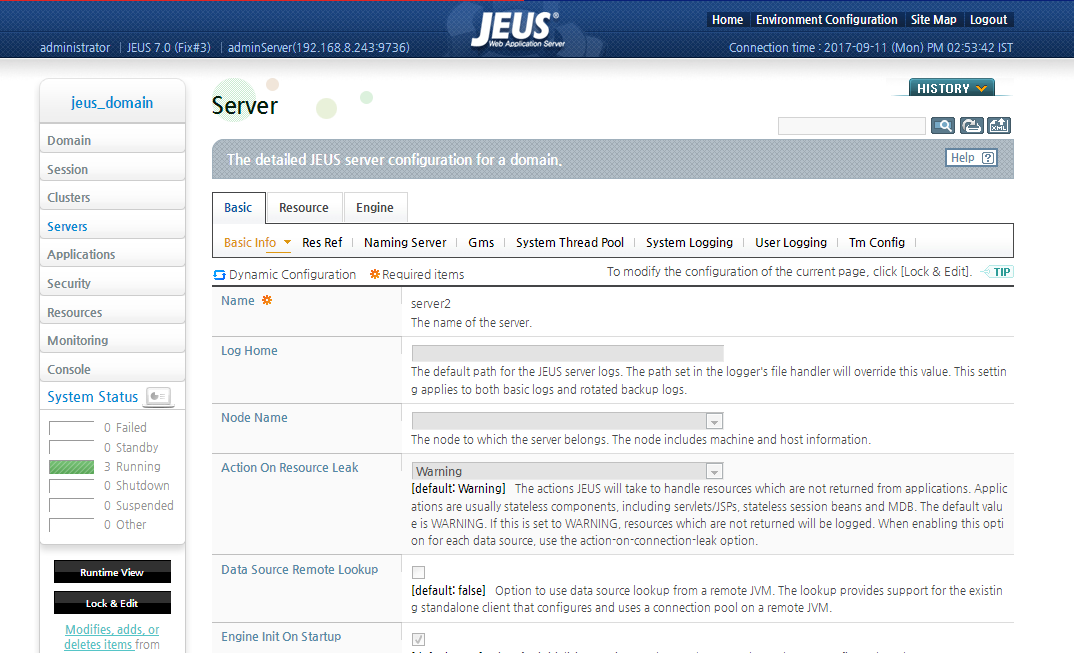Click Logout in the header
Image resolution: width=1074 pixels, height=653 pixels.
pyautogui.click(x=988, y=20)
